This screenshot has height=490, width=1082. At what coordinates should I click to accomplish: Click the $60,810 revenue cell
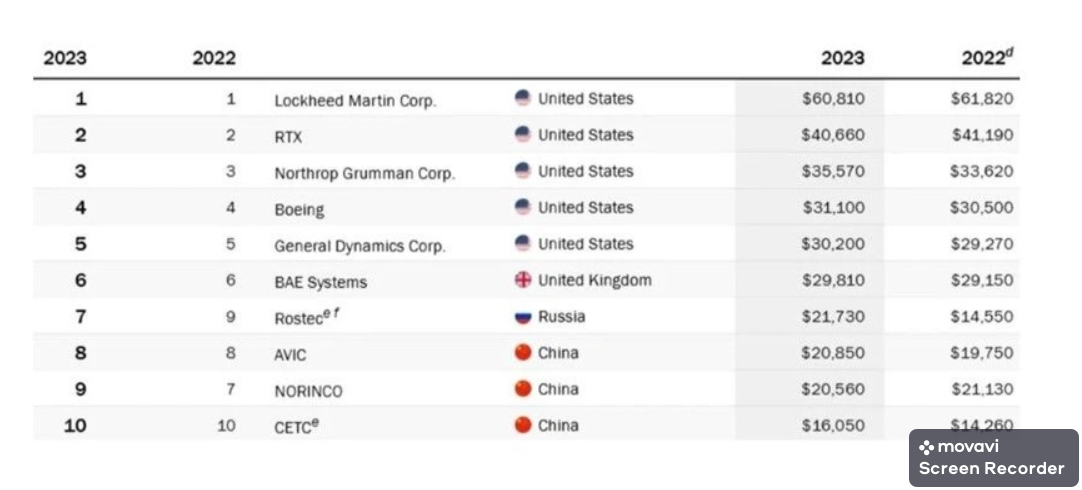pos(833,99)
